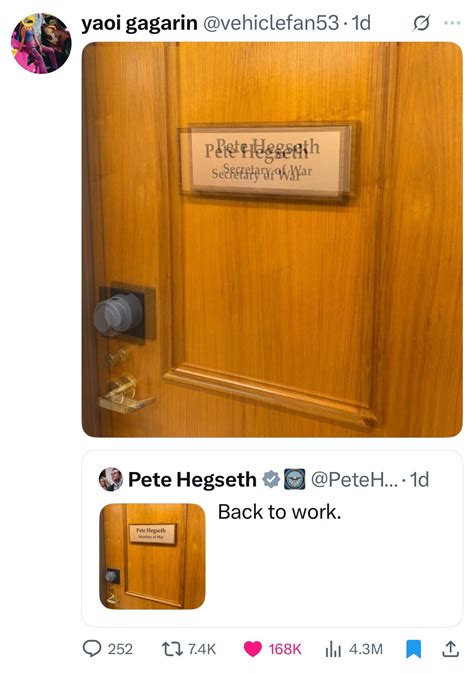Screen dimensions: 474x673
Task: Unlike the post via pink heart
Action: [x=252, y=649]
